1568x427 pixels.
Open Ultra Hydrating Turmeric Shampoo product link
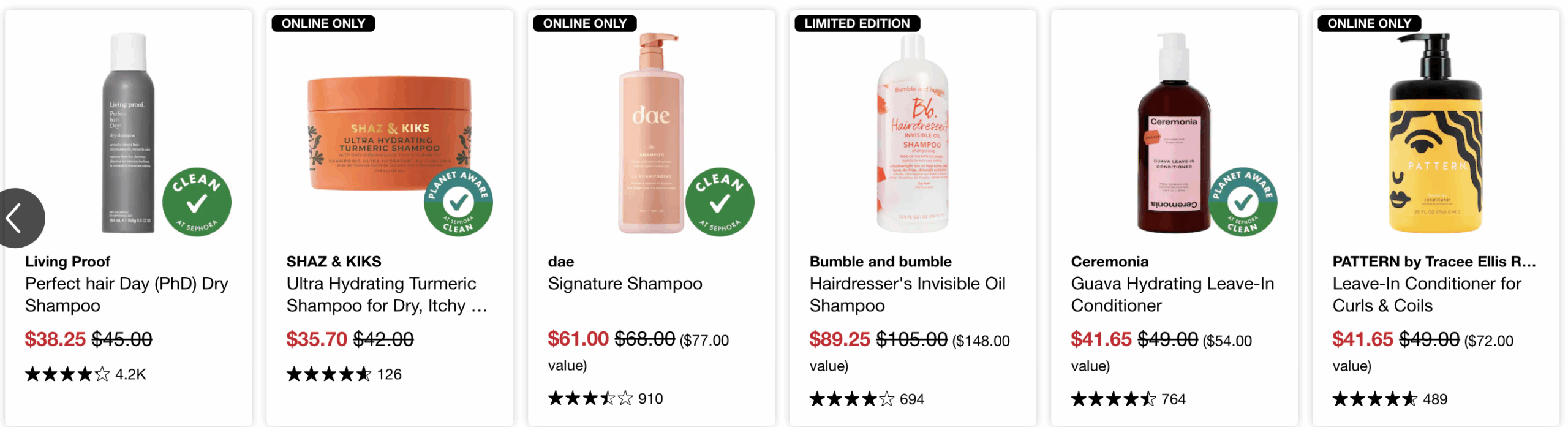(x=386, y=294)
